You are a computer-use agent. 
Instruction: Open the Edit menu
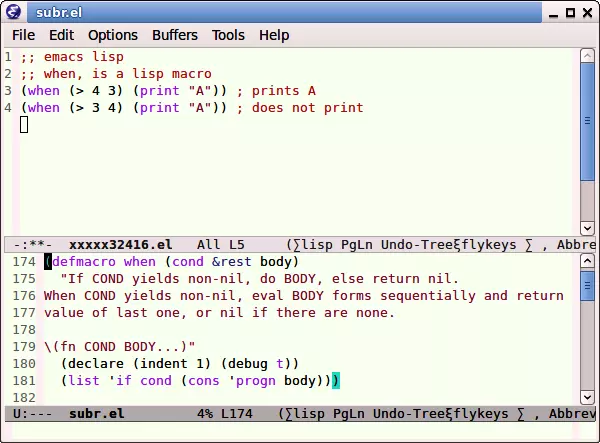pyautogui.click(x=61, y=35)
